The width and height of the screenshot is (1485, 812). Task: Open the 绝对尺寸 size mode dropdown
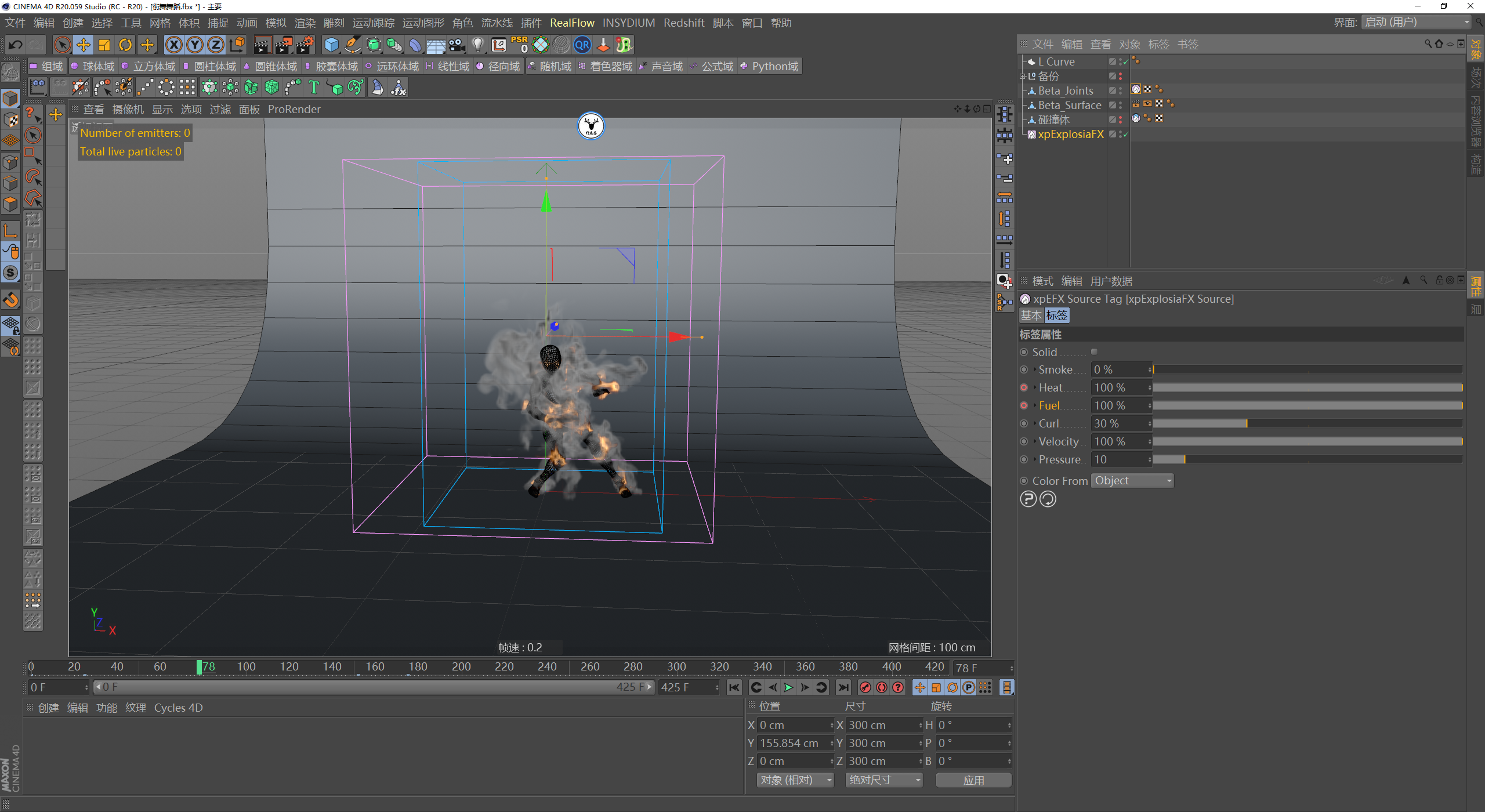tap(883, 780)
